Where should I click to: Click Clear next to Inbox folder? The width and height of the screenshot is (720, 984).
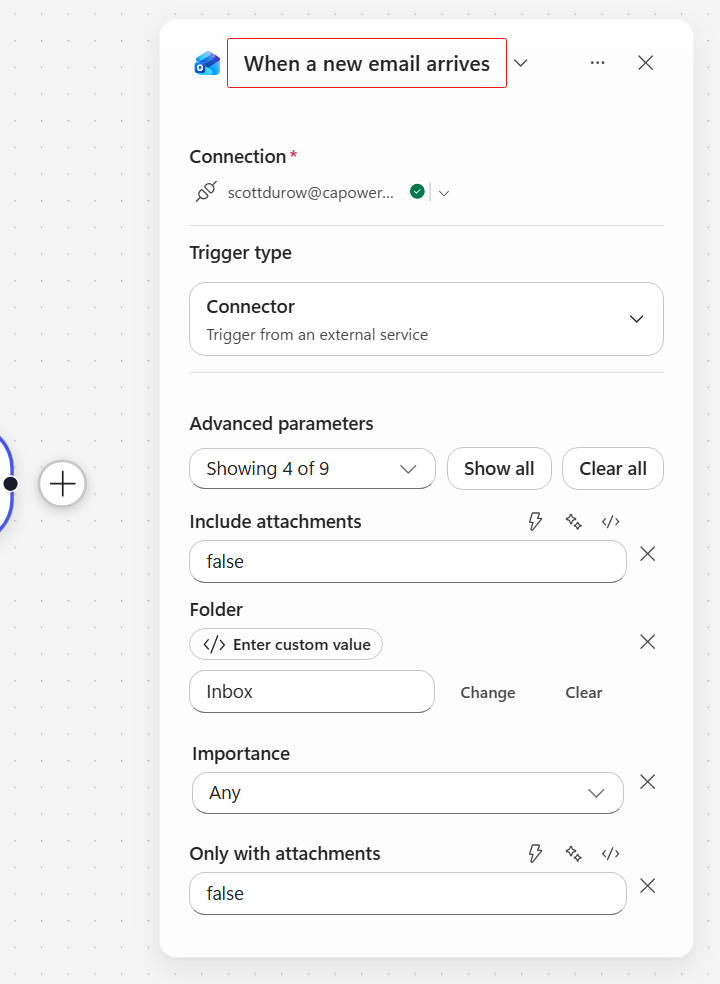[584, 692]
